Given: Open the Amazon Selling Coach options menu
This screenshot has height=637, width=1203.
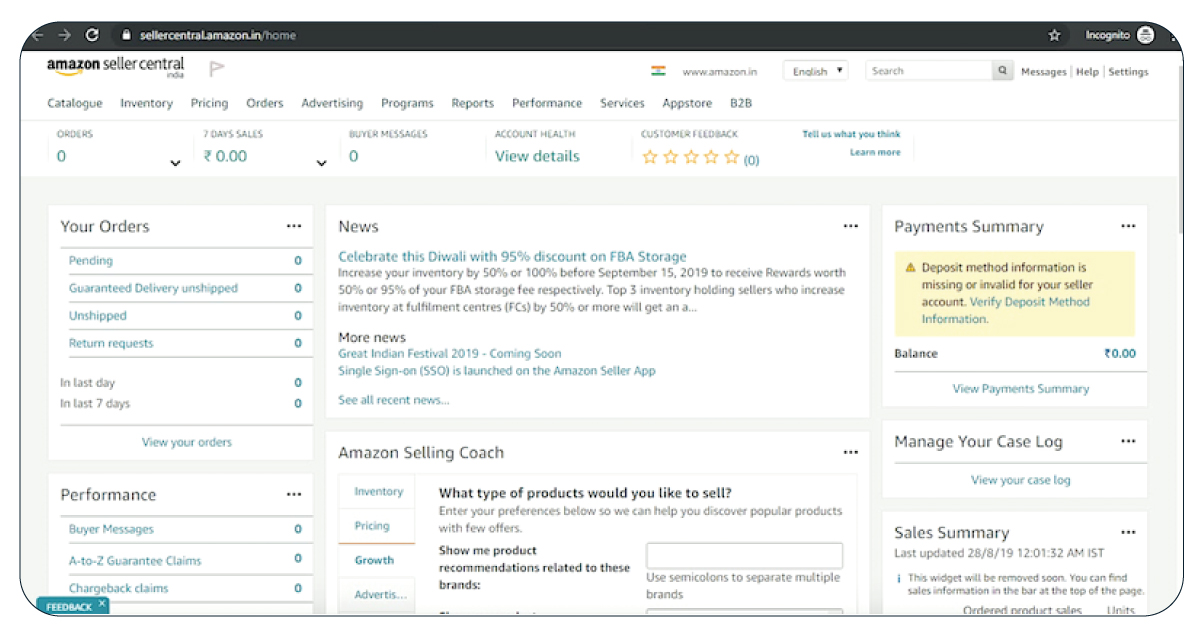Looking at the screenshot, I should [850, 453].
